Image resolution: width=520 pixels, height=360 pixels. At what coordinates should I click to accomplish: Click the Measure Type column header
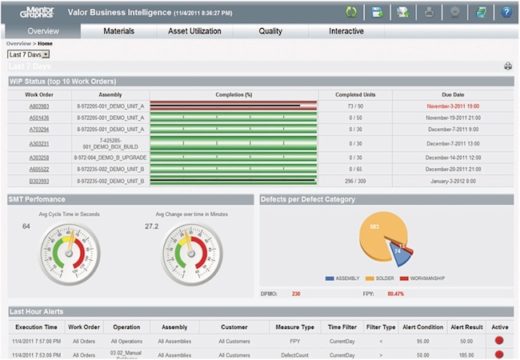(295, 327)
